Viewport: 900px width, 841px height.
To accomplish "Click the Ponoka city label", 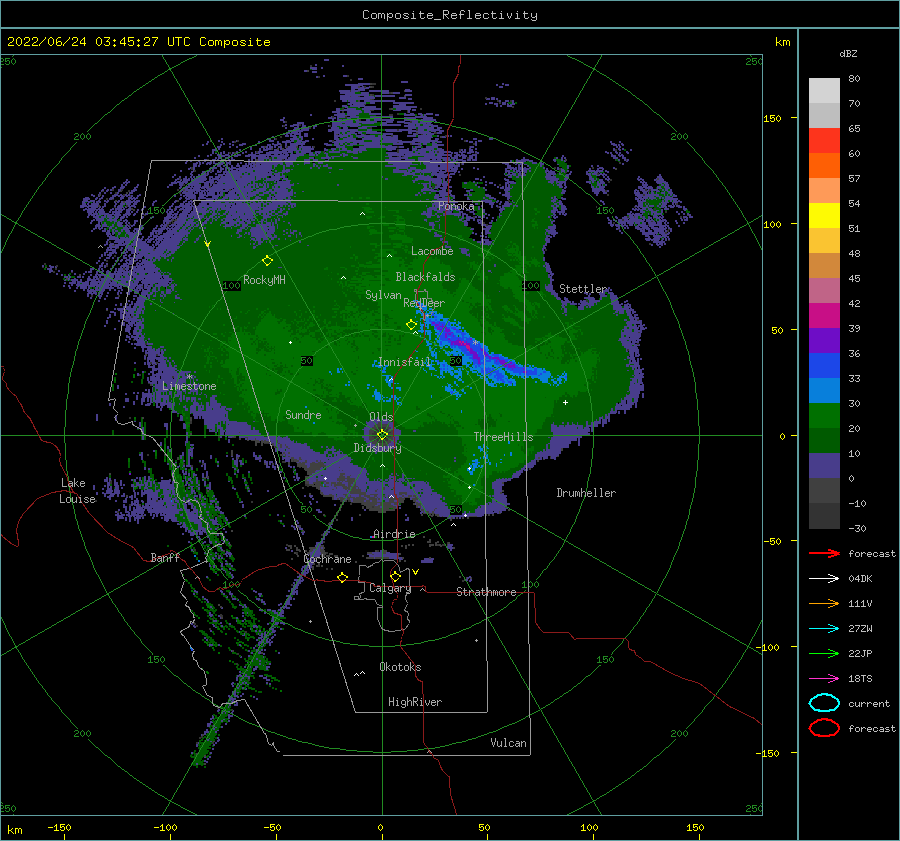I will point(456,206).
